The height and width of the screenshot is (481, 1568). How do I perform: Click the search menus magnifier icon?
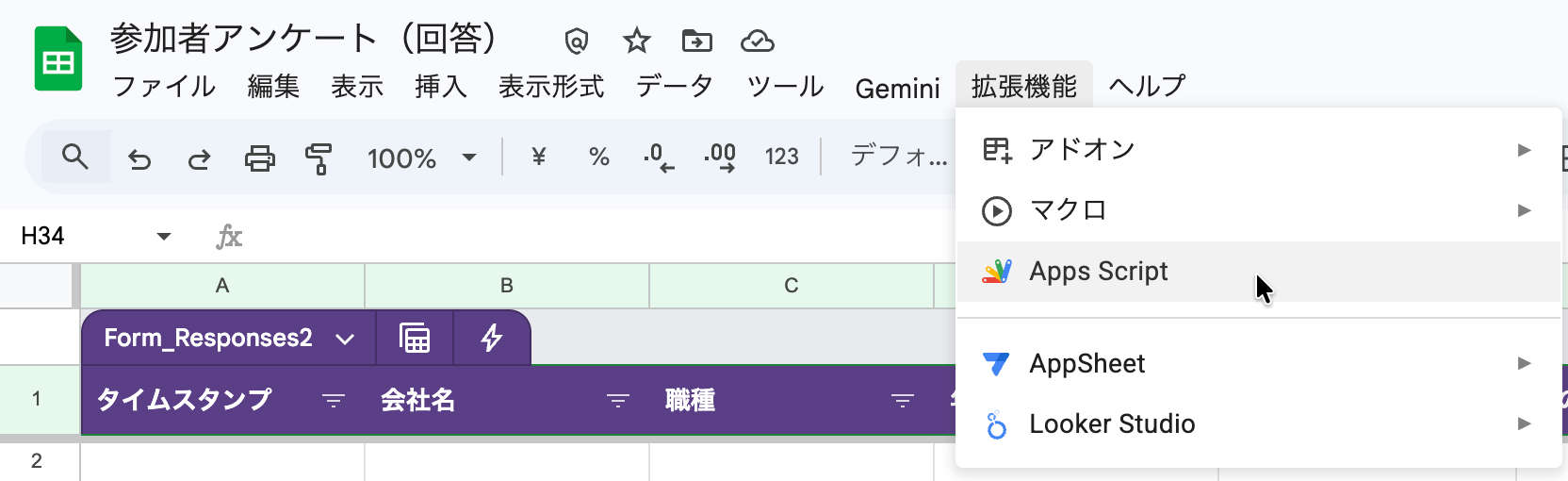pos(75,157)
